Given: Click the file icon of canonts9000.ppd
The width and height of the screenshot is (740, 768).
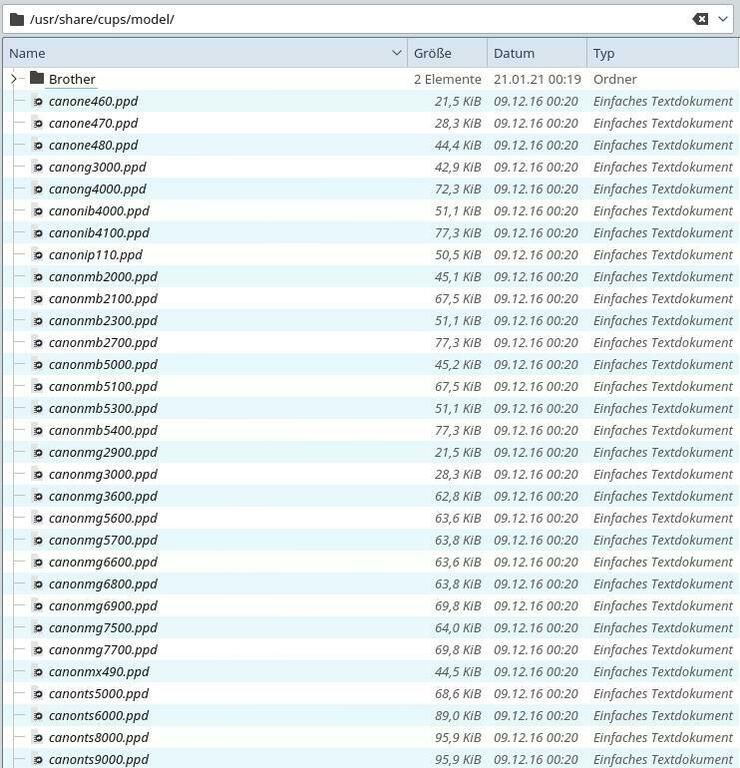Looking at the screenshot, I should [x=38, y=759].
